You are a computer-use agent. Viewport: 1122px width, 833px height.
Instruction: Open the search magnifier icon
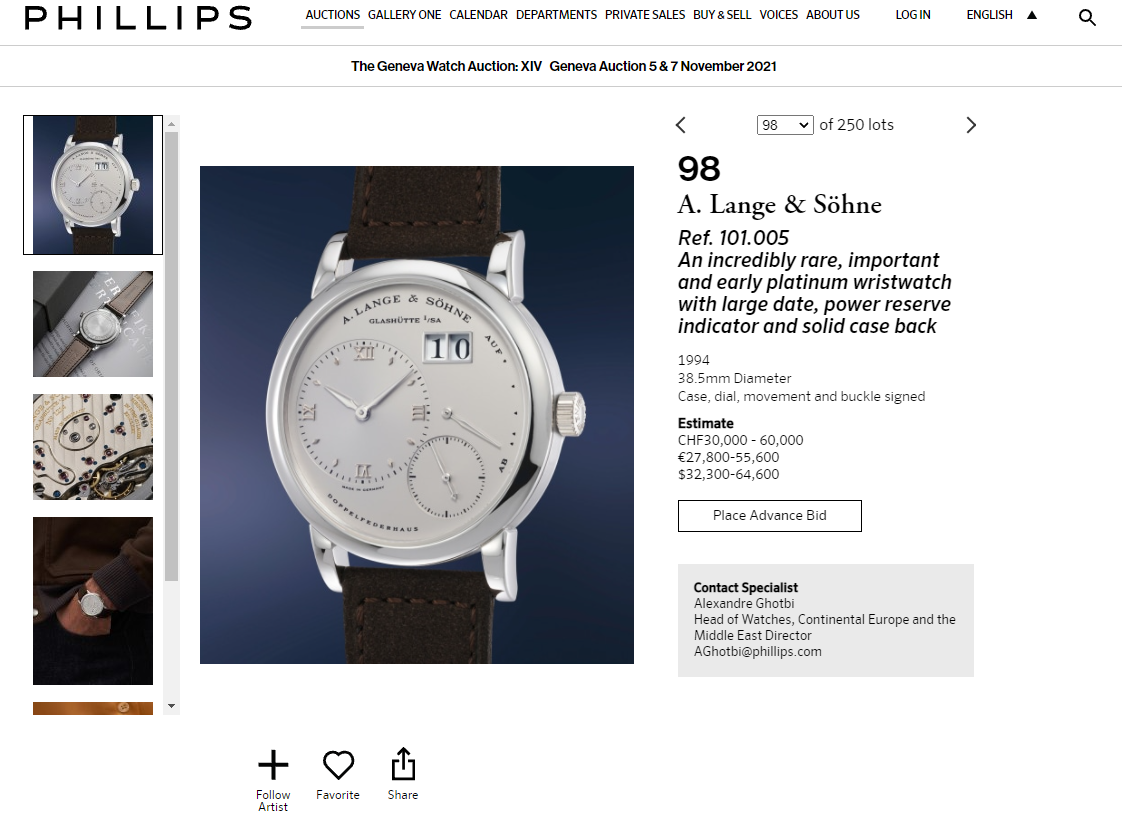(1087, 17)
